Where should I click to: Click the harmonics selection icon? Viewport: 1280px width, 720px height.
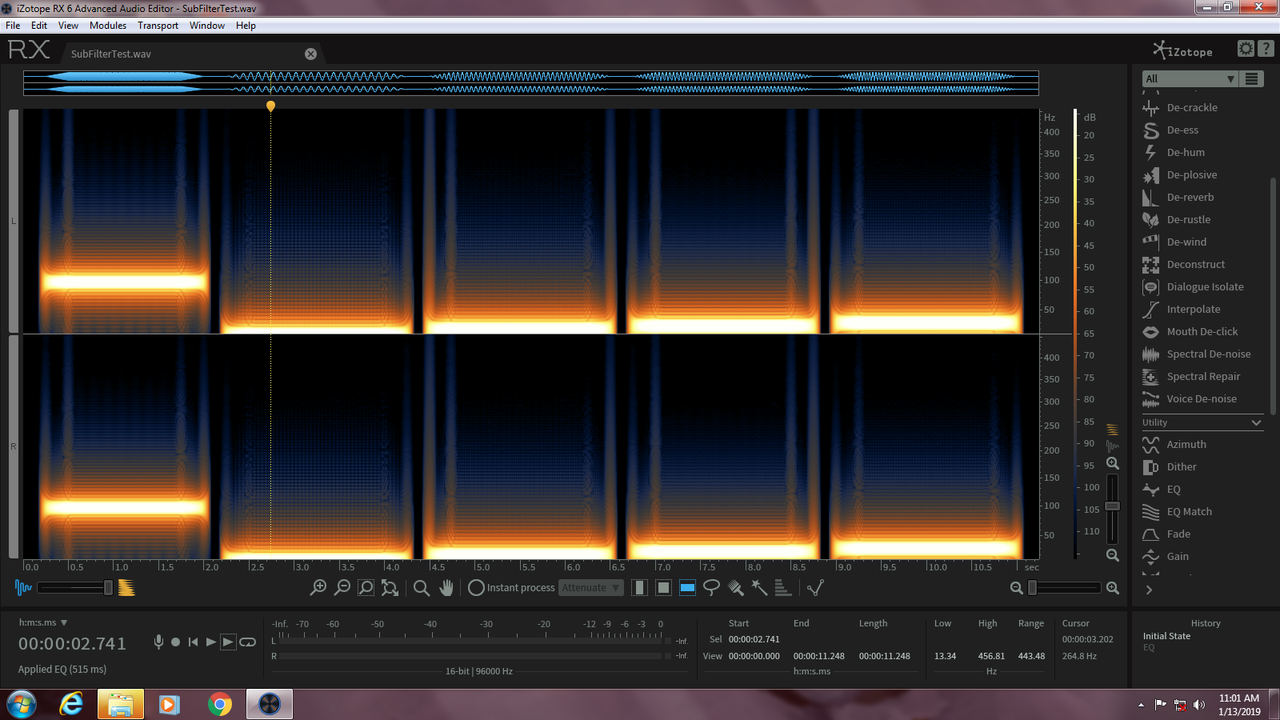(783, 588)
